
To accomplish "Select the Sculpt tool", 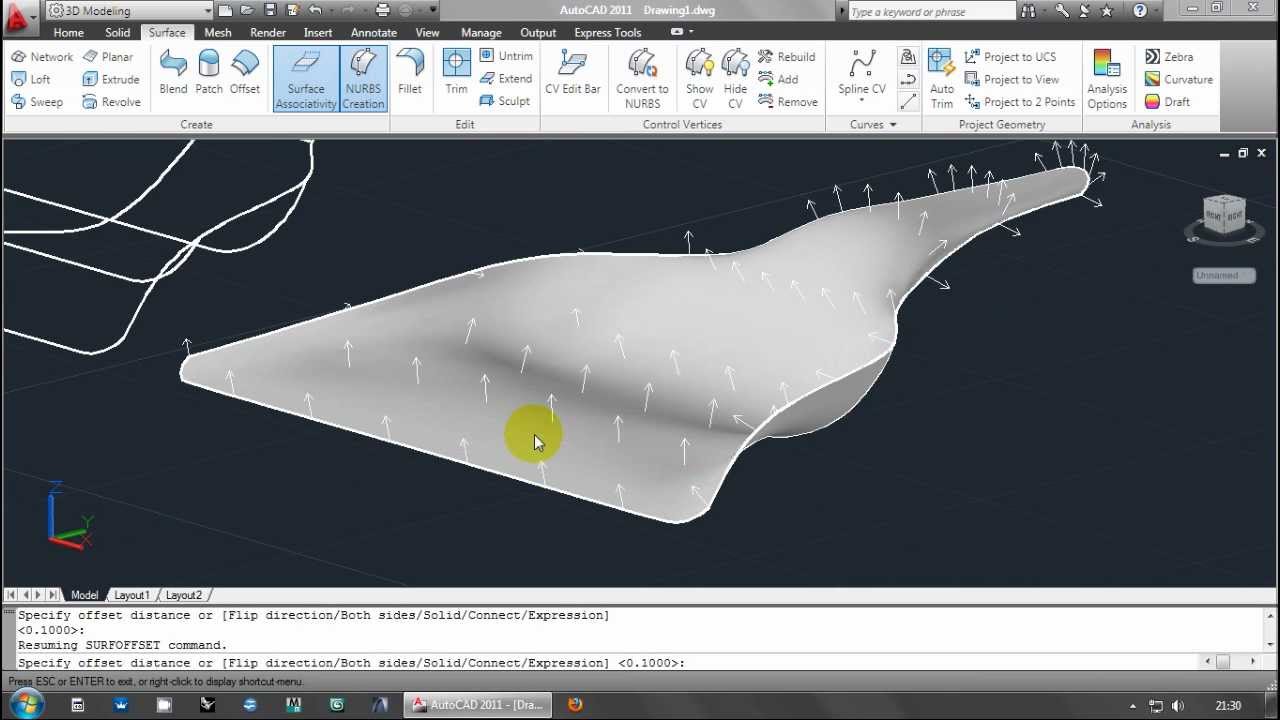I will pos(505,101).
